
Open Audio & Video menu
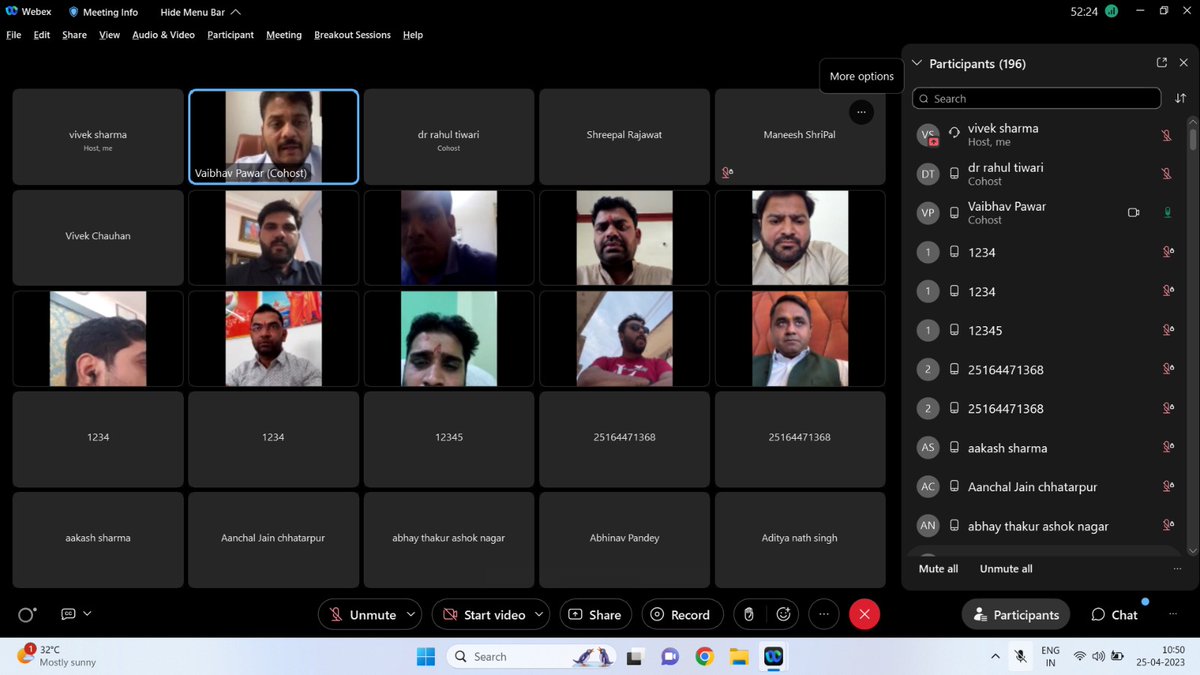click(163, 34)
